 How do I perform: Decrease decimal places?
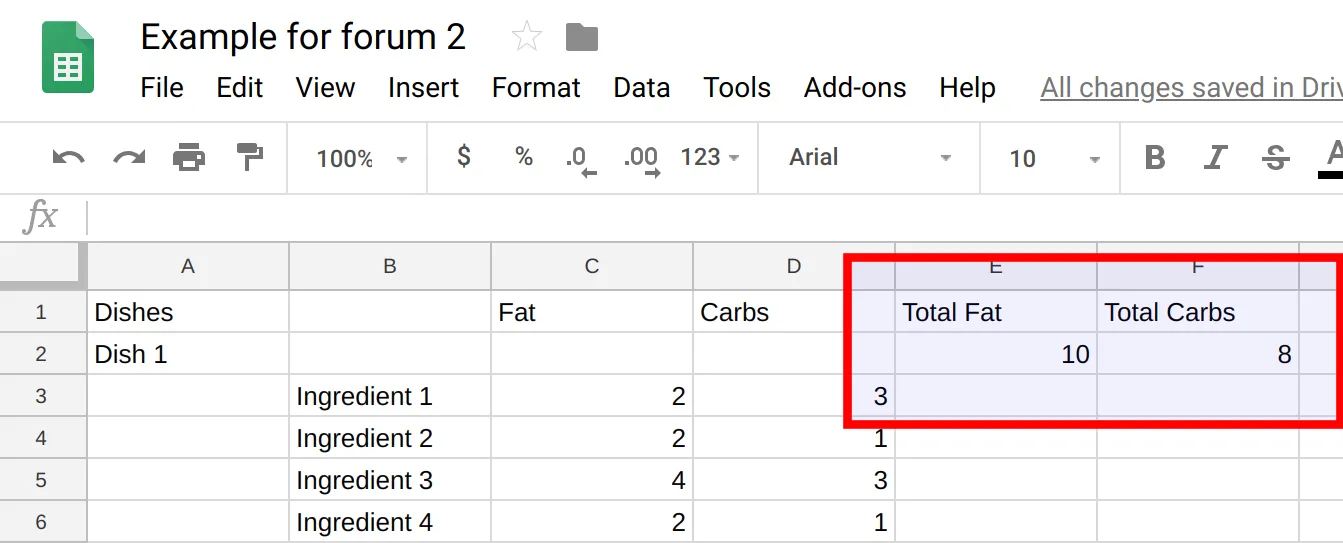click(580, 158)
